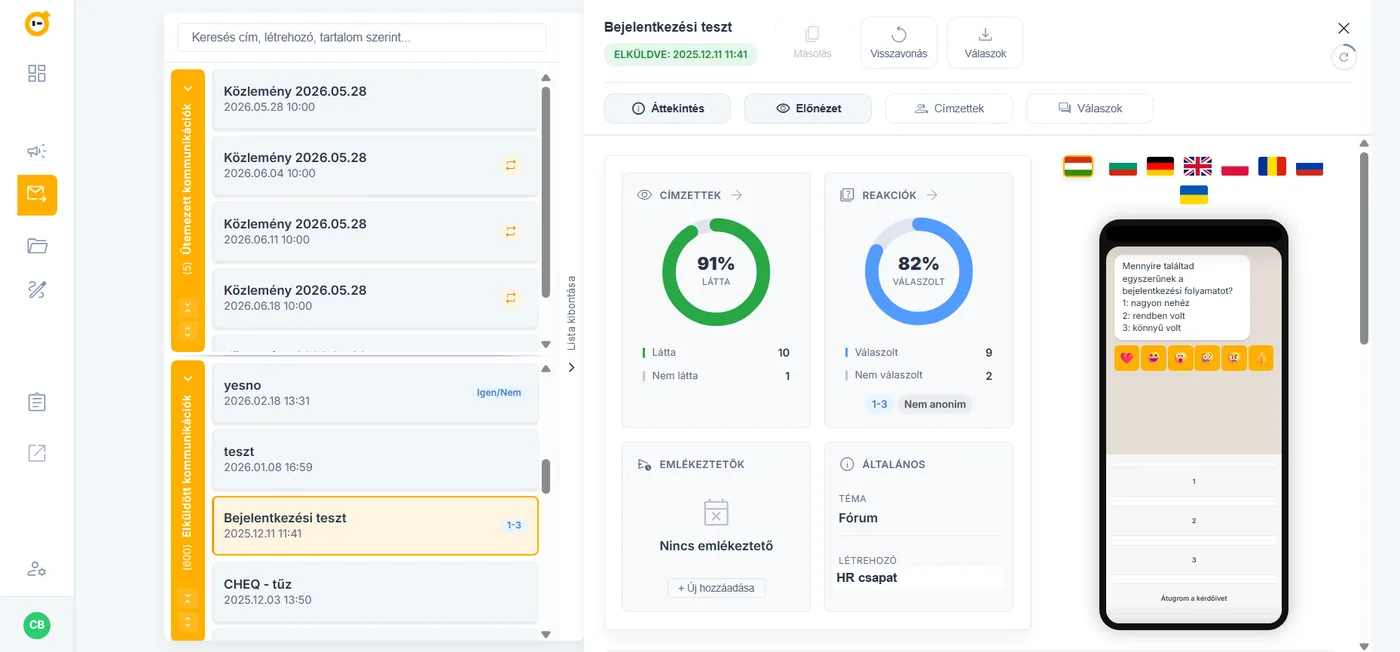Select the Ukrainian flag language

click(1194, 194)
